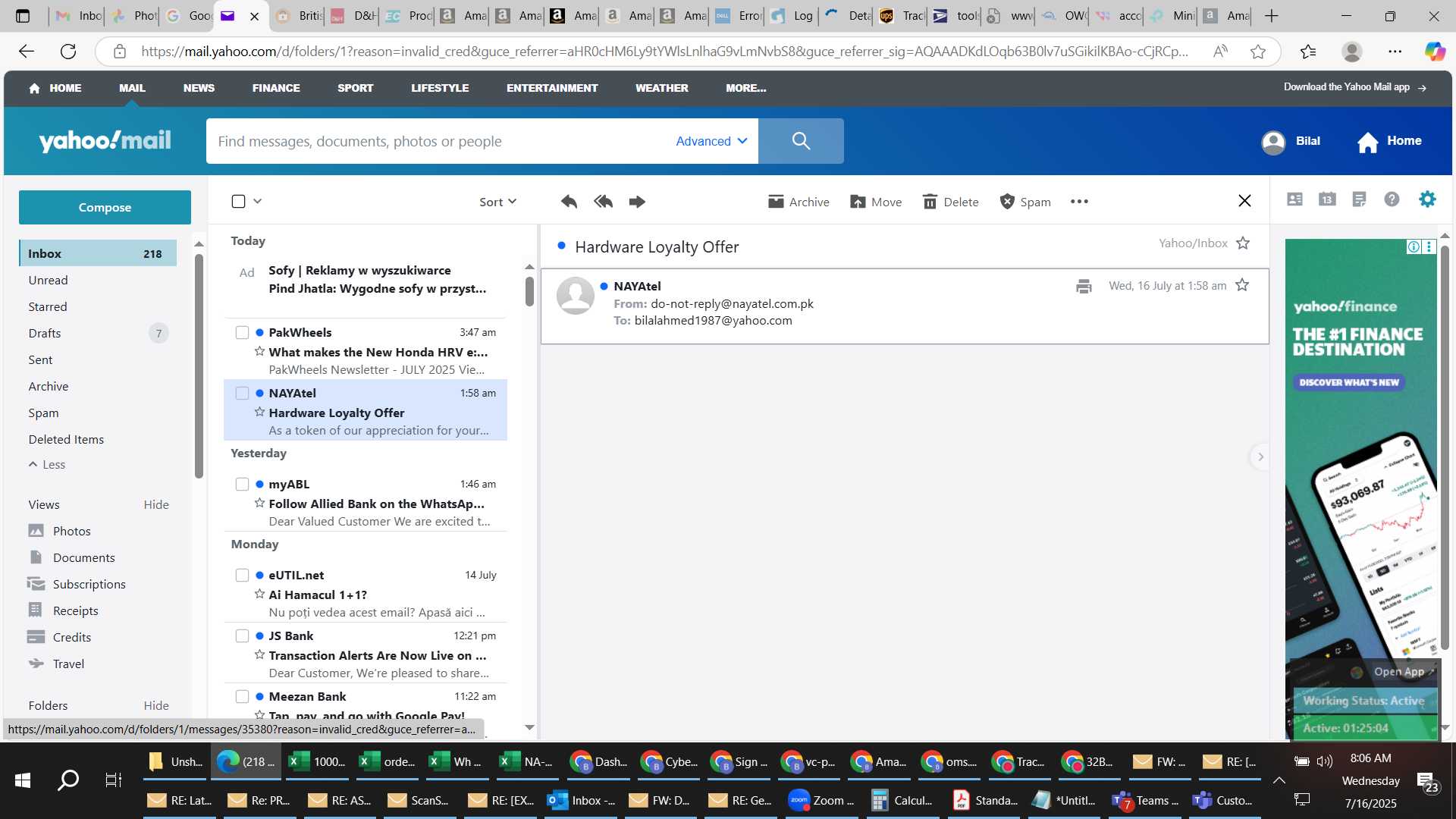Image resolution: width=1456 pixels, height=819 pixels.
Task: Click the Compose button
Action: click(x=105, y=207)
